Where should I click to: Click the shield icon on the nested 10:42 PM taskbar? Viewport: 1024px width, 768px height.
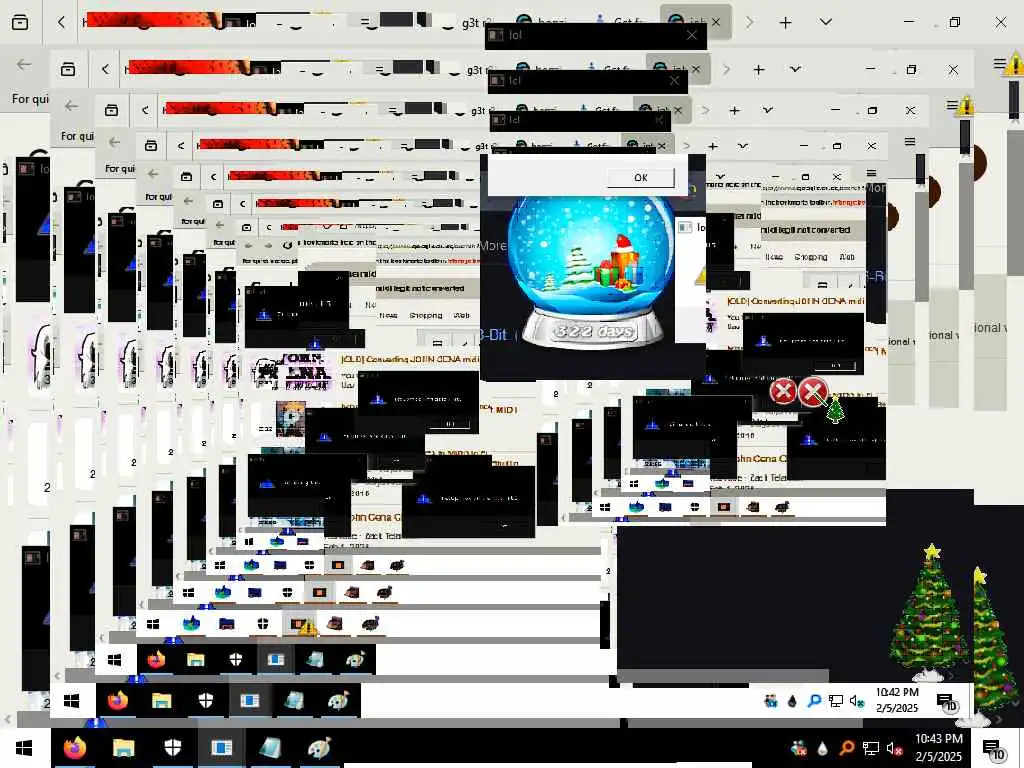point(206,701)
